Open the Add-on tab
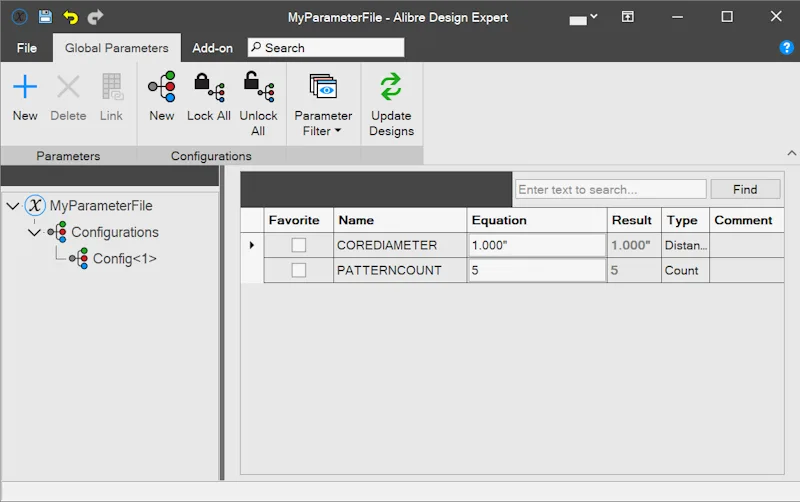800x502 pixels. 212,48
